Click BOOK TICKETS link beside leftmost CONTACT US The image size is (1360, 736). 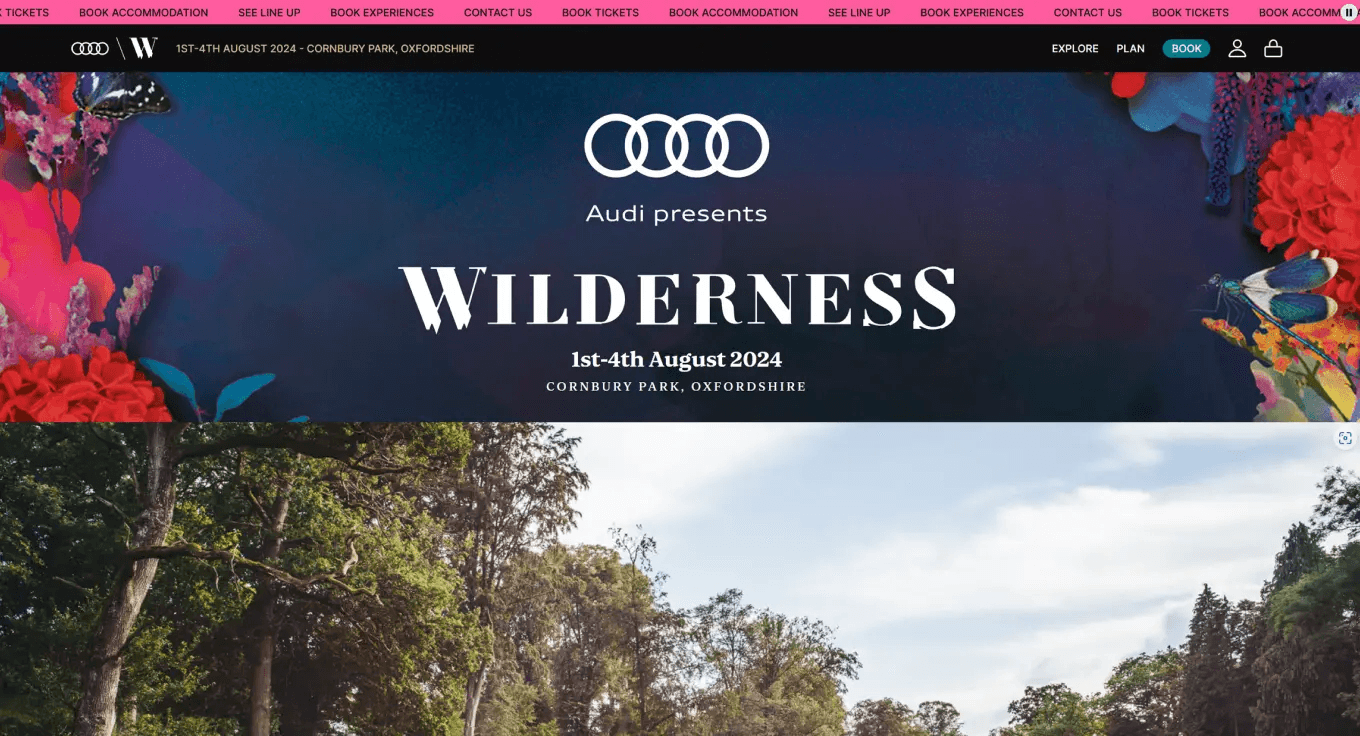click(x=600, y=13)
